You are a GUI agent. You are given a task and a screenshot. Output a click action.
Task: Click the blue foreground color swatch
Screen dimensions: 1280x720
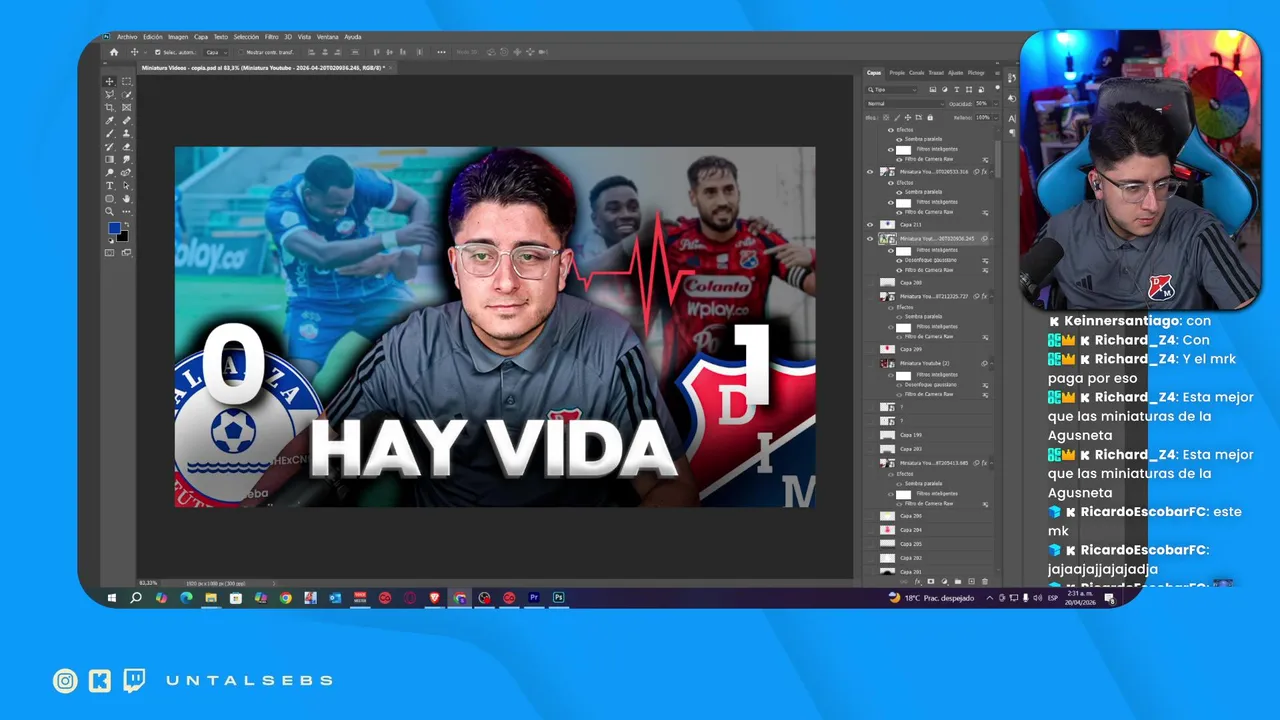tap(113, 226)
